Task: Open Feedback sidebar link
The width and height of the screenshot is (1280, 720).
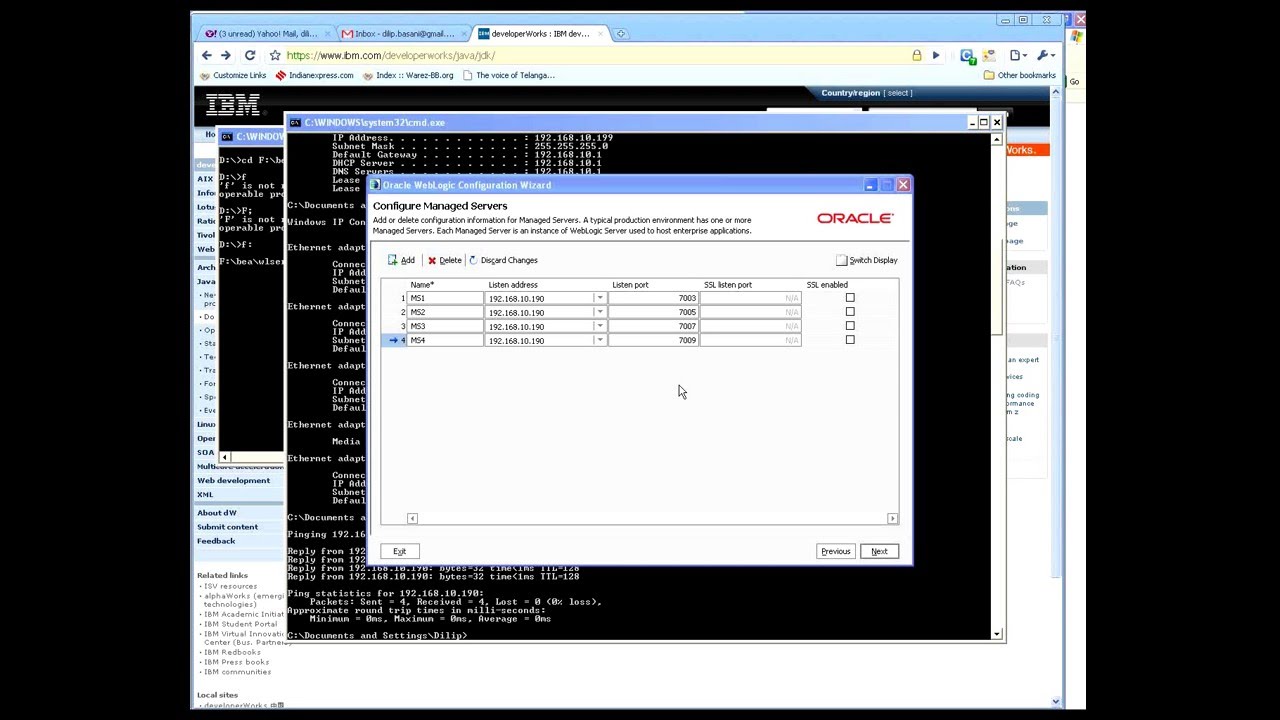Action: [216, 541]
